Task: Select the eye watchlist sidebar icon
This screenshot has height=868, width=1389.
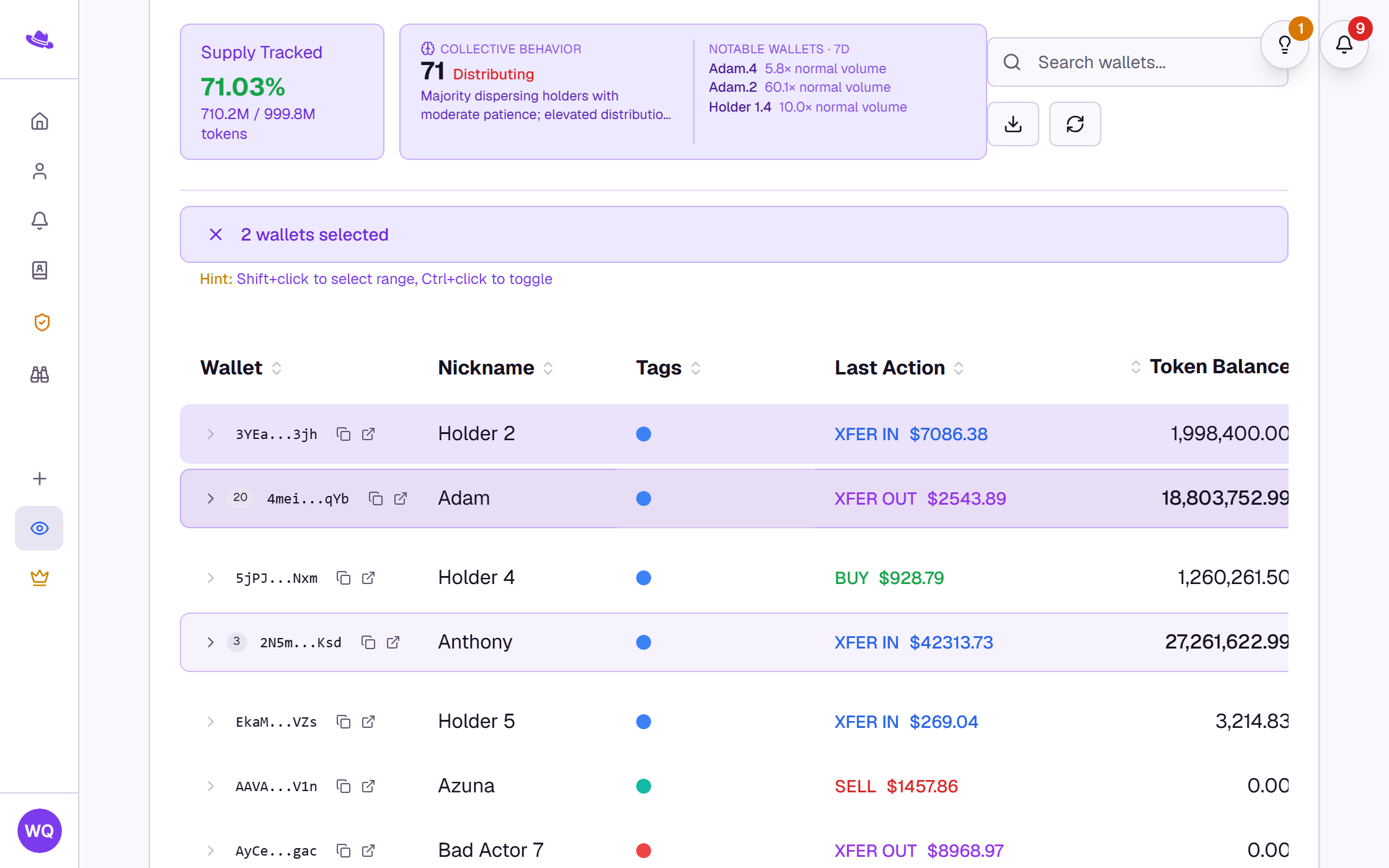Action: pyautogui.click(x=39, y=528)
